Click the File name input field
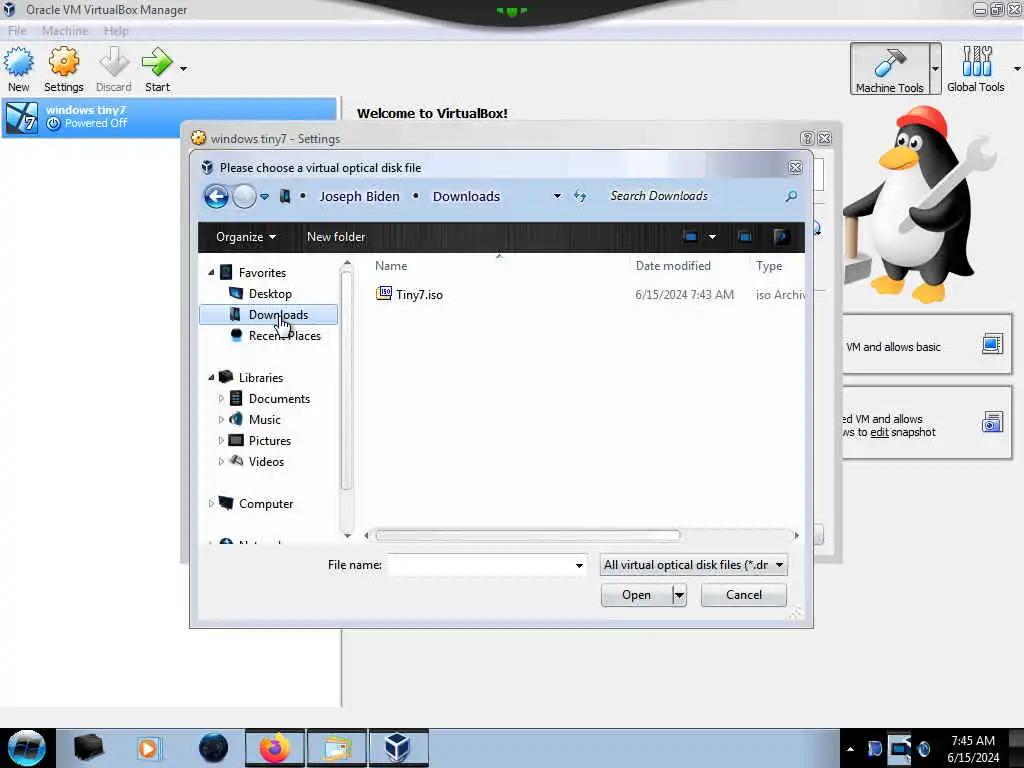 click(x=480, y=565)
